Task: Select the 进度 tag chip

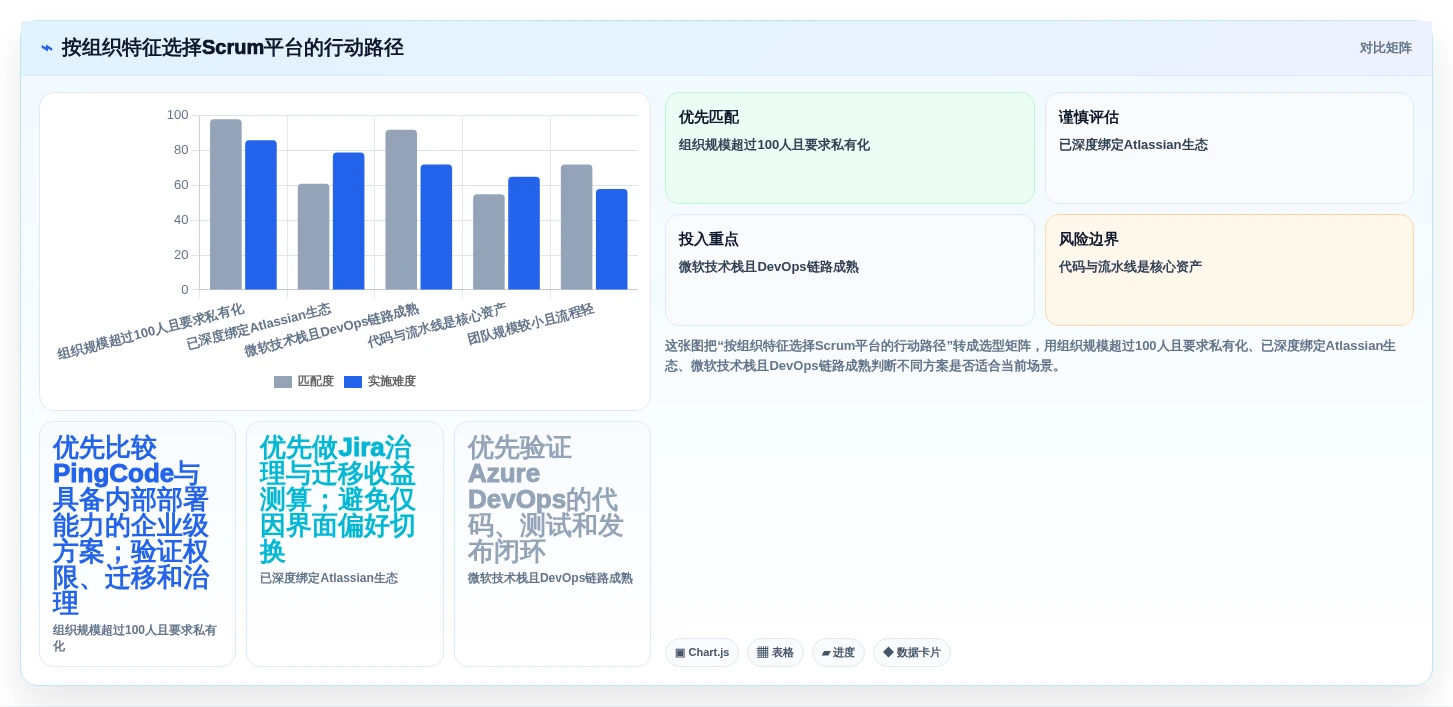Action: pyautogui.click(x=838, y=653)
